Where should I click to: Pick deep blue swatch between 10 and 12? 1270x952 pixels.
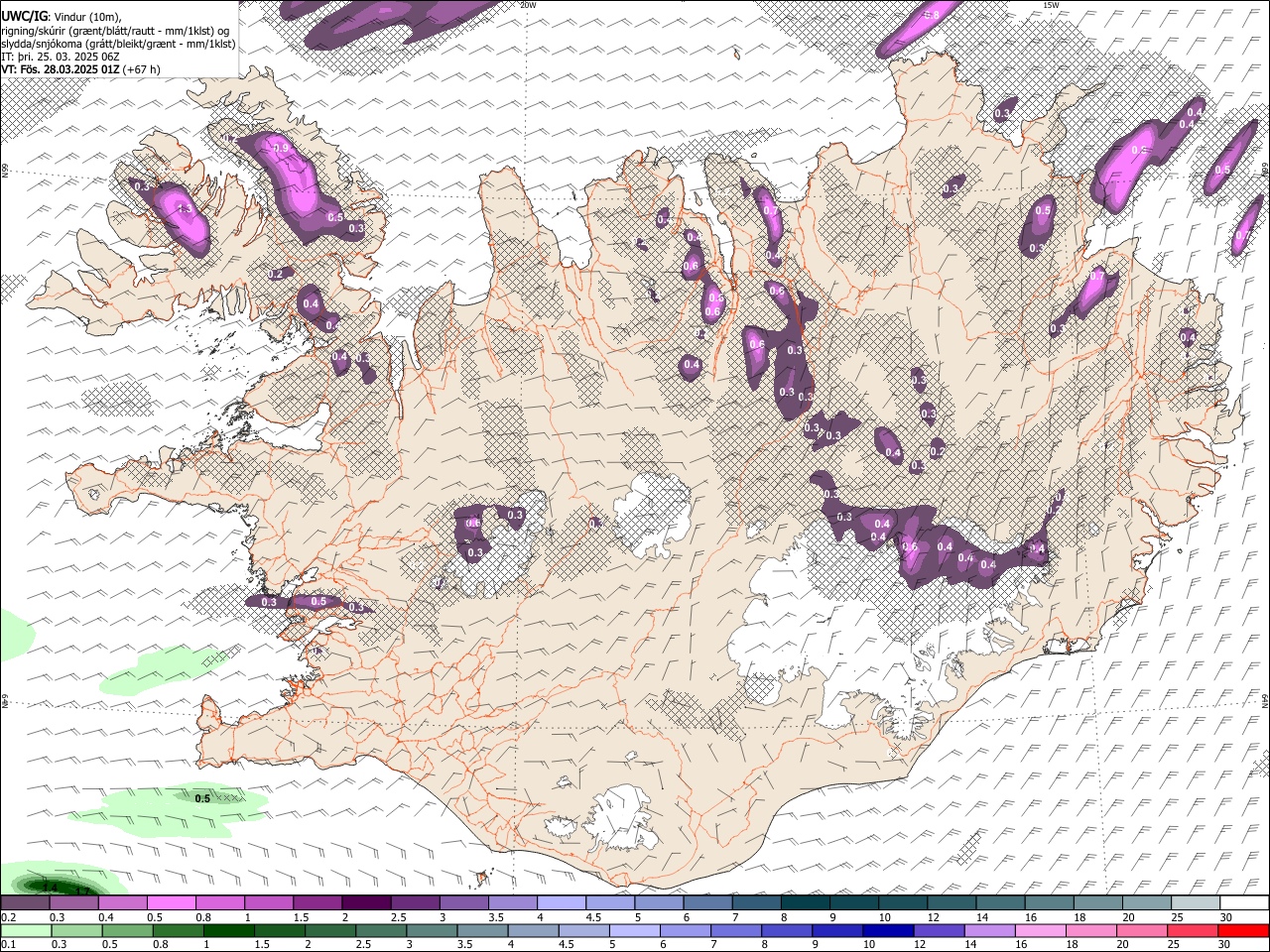tap(887, 930)
